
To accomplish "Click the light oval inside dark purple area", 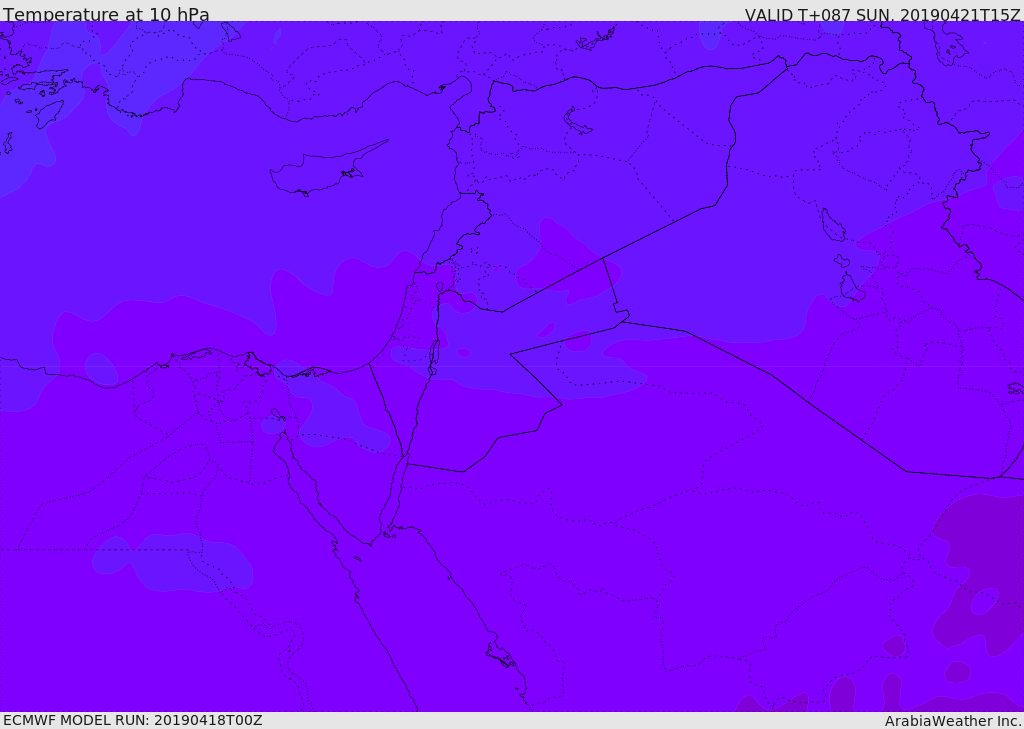I will pos(984,601).
